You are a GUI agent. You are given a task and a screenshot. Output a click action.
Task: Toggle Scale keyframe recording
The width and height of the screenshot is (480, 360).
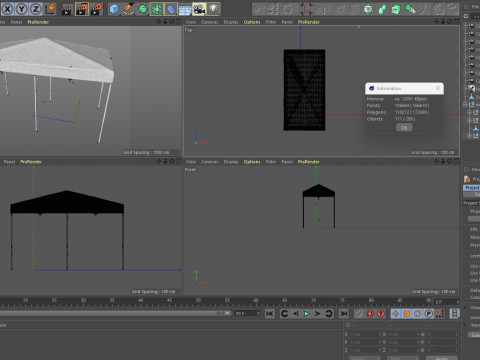click(407, 314)
